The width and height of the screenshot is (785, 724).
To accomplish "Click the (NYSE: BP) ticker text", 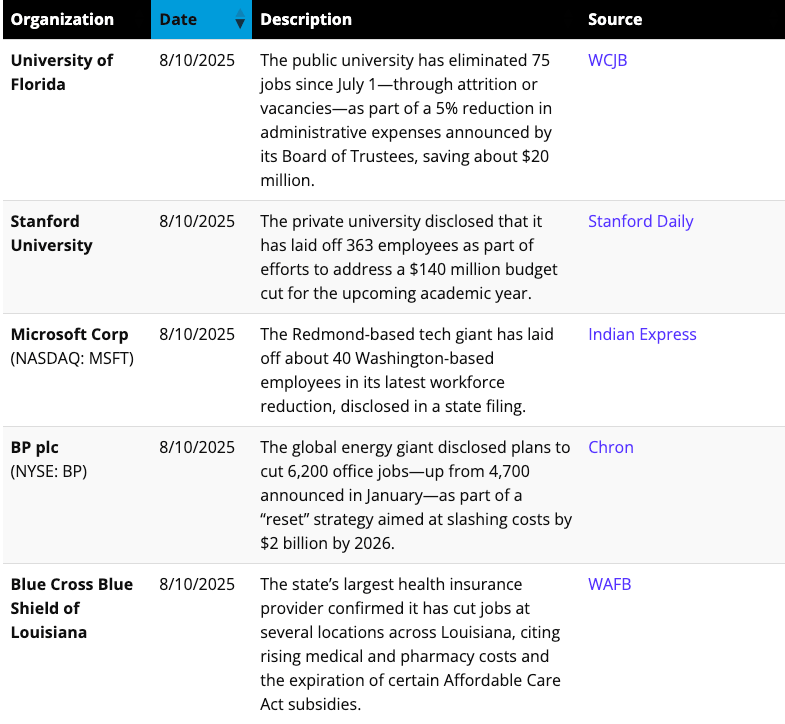I will (49, 471).
